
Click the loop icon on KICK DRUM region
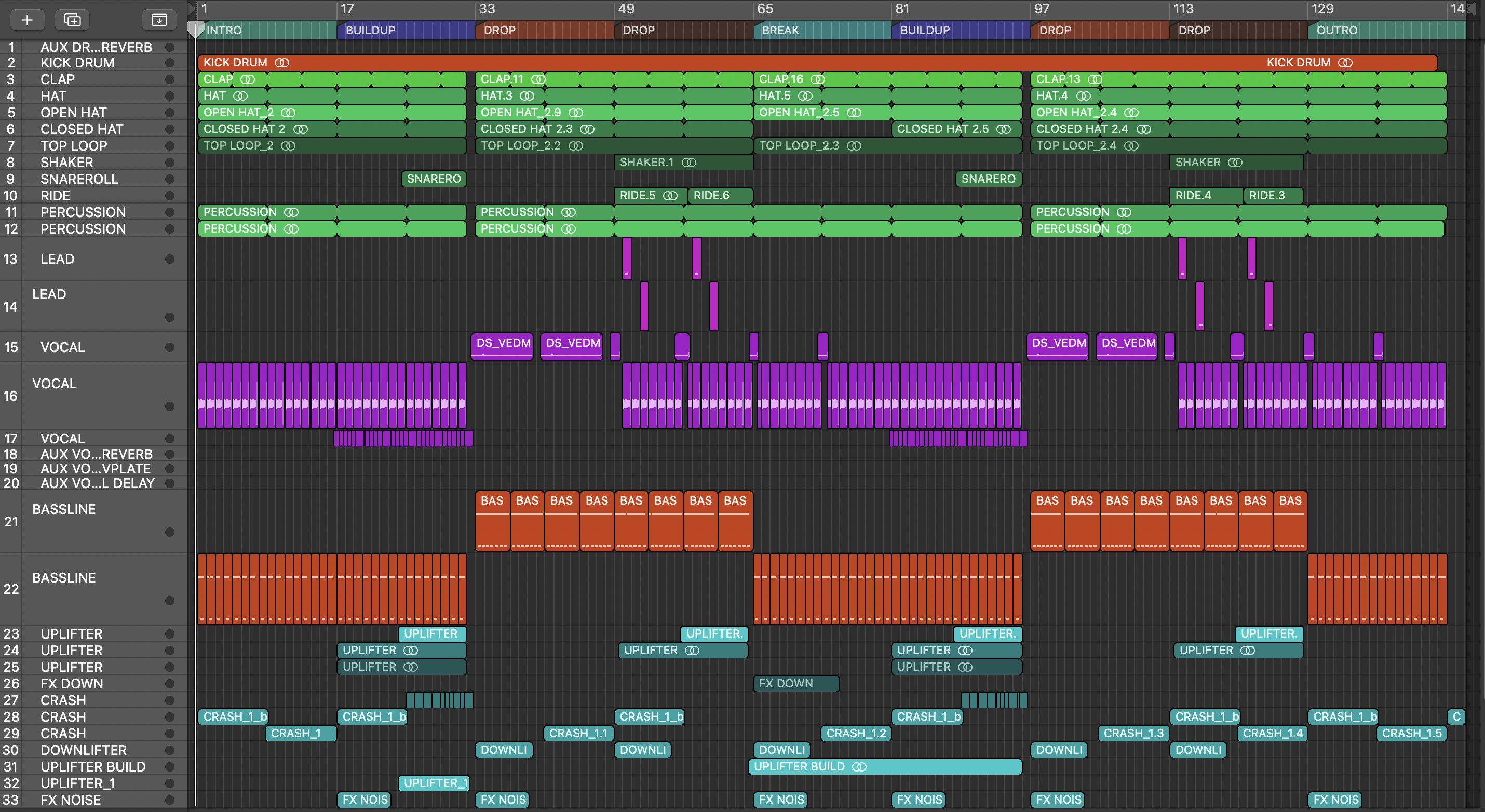pos(281,62)
